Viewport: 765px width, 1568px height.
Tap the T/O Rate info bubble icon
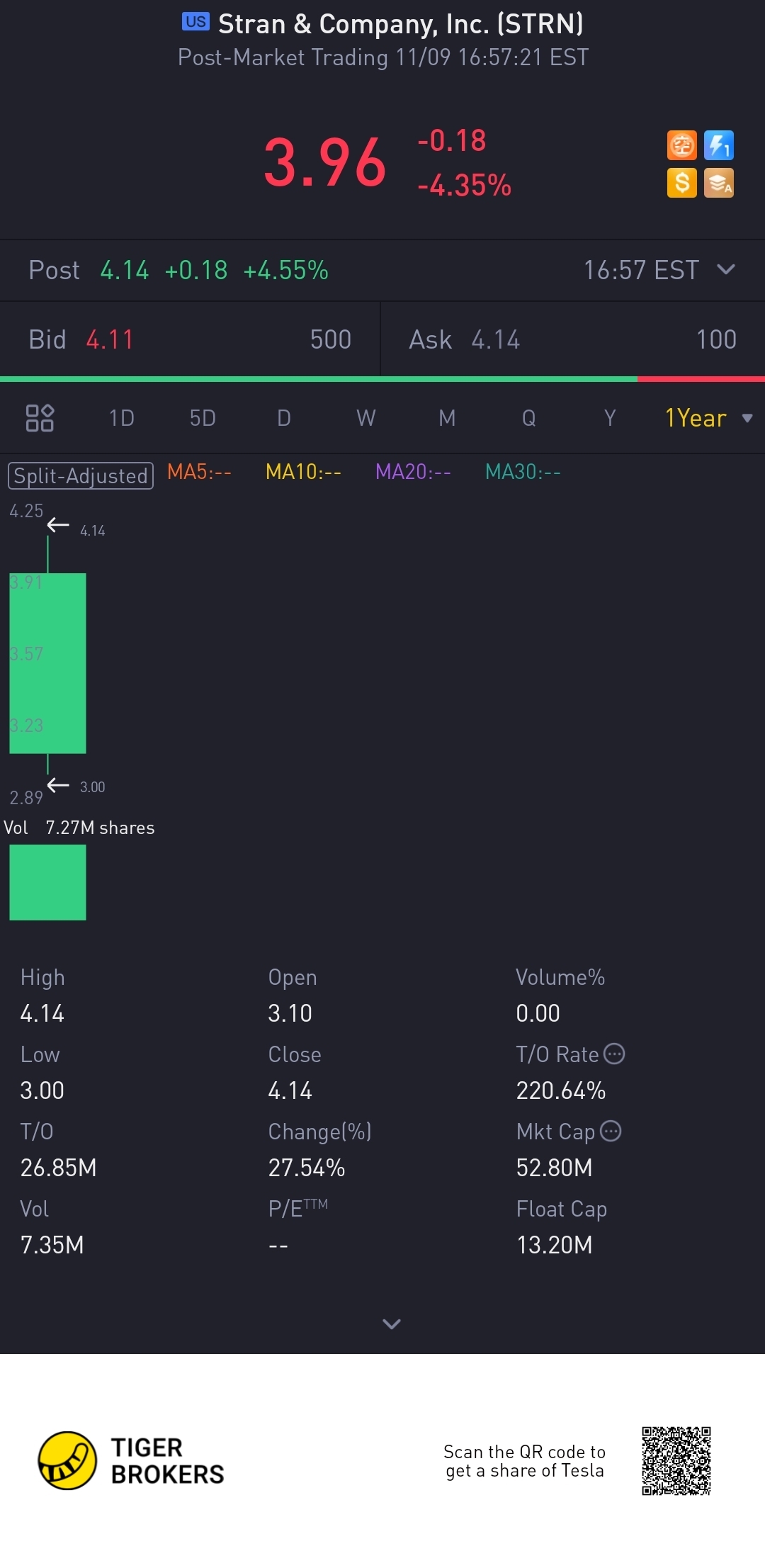pos(614,1054)
